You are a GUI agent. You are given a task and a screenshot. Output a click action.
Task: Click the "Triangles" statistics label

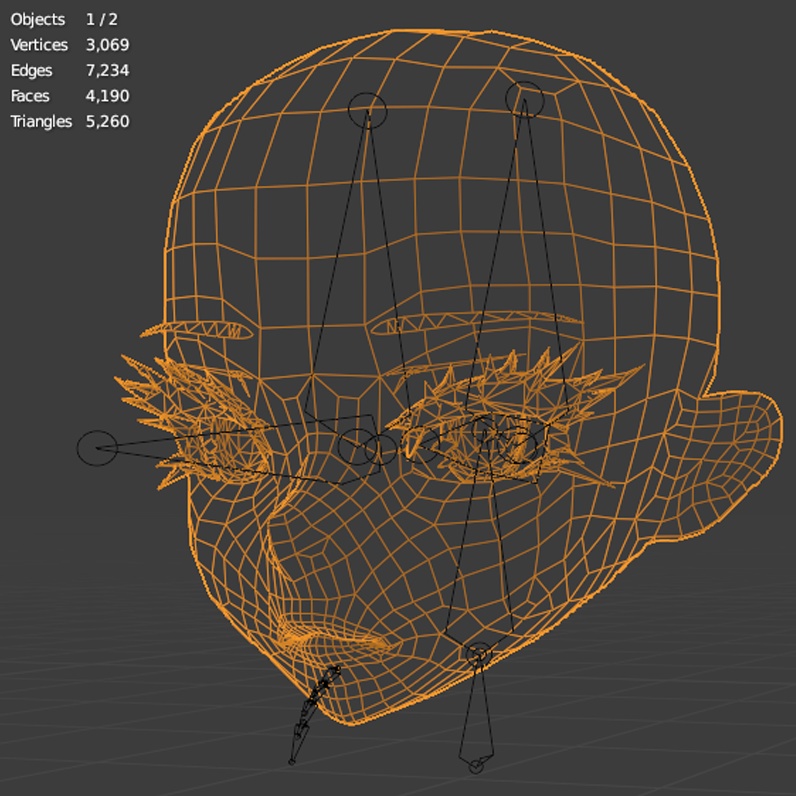(x=41, y=121)
